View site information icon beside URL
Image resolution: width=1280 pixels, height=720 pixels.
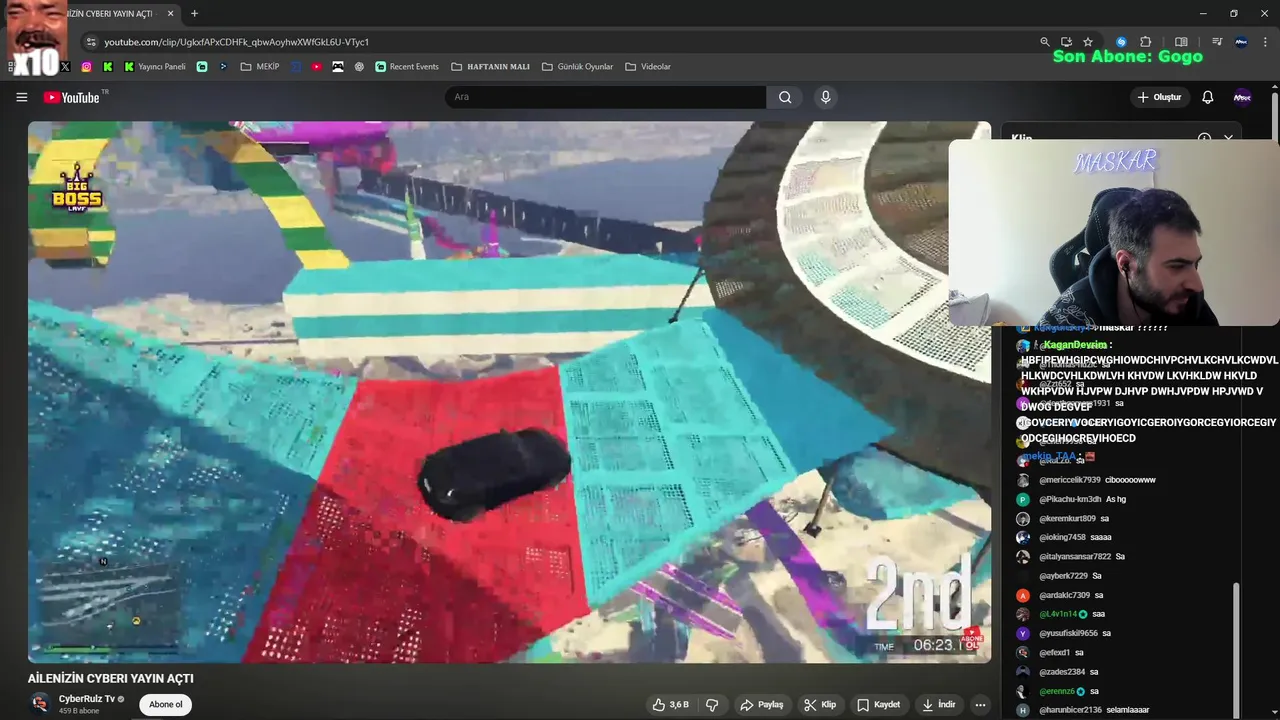91,42
